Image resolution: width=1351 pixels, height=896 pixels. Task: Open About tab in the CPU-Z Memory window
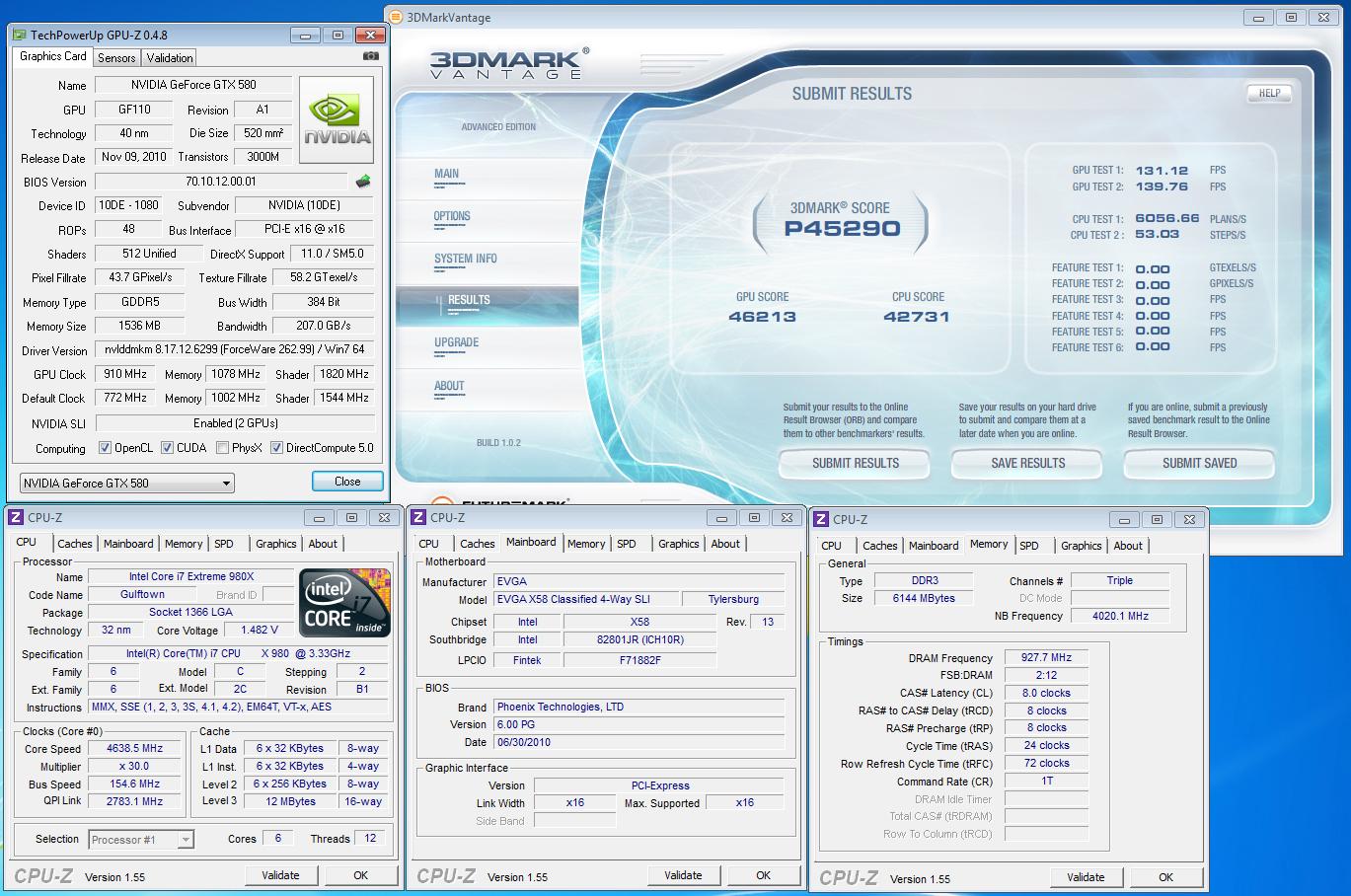1128,546
